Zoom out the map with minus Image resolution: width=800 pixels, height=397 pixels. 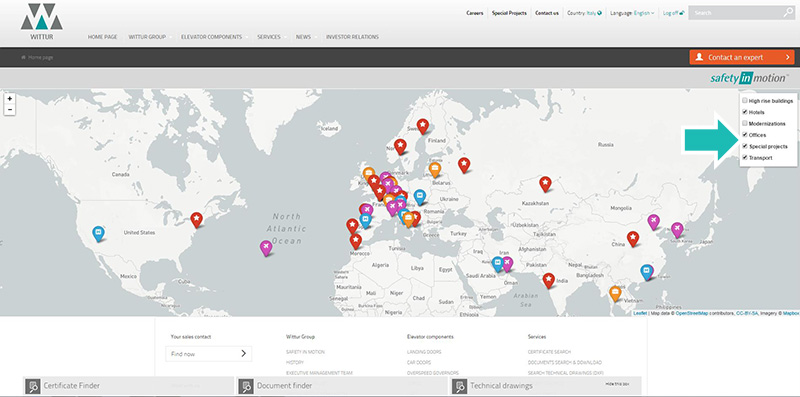click(x=10, y=110)
